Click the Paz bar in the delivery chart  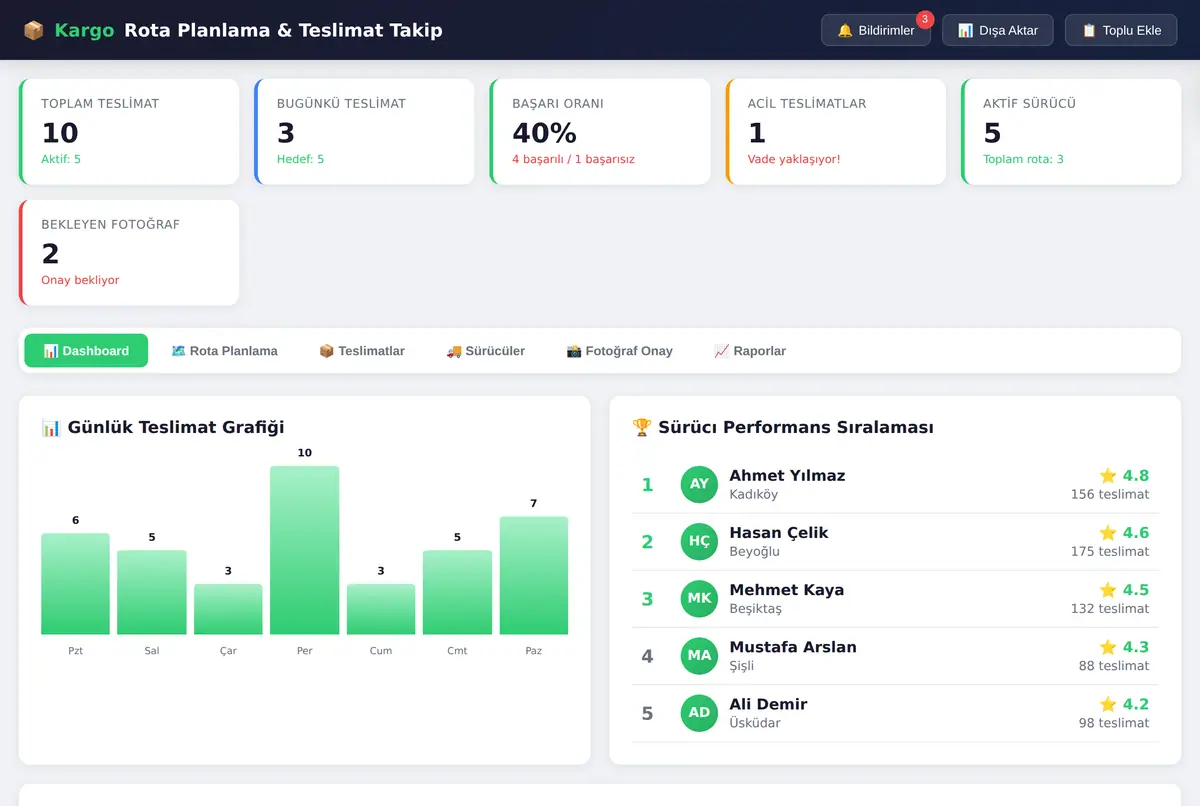point(534,575)
